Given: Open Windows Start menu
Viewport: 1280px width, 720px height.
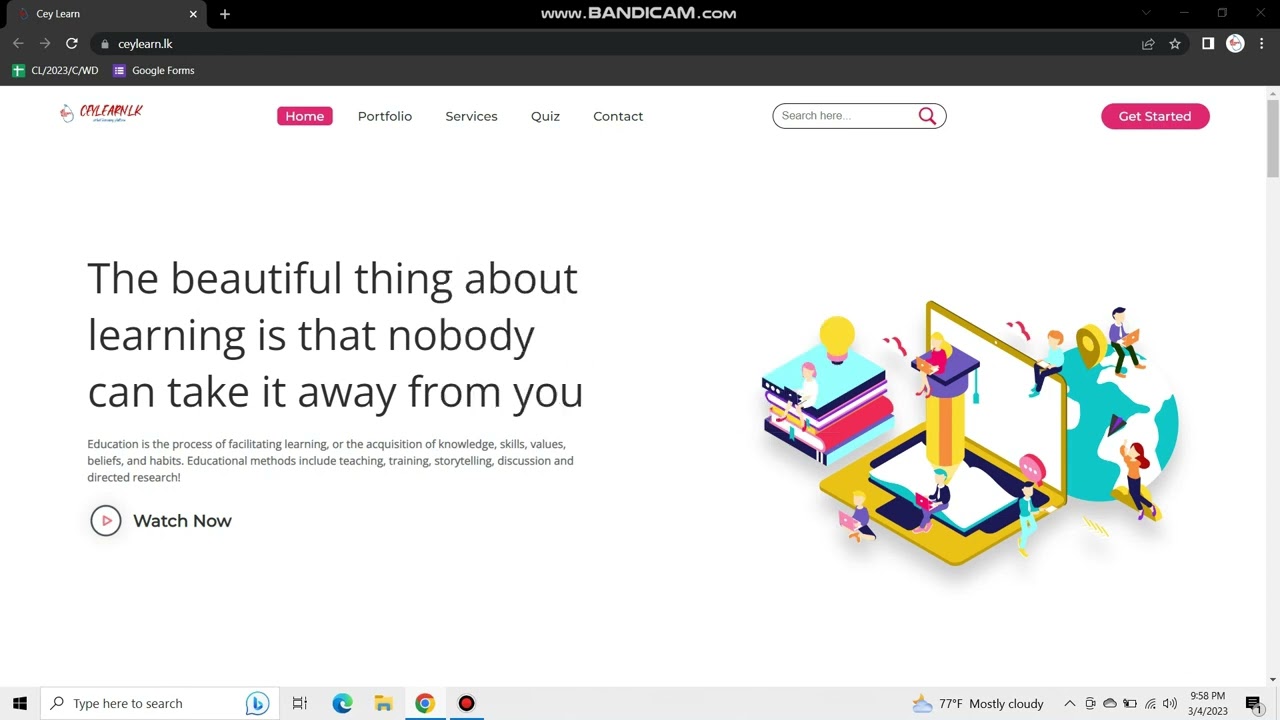Looking at the screenshot, I should [x=20, y=703].
